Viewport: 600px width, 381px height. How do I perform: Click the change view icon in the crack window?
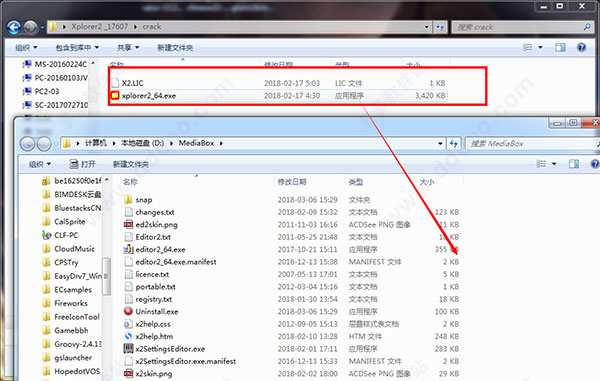[x=527, y=47]
